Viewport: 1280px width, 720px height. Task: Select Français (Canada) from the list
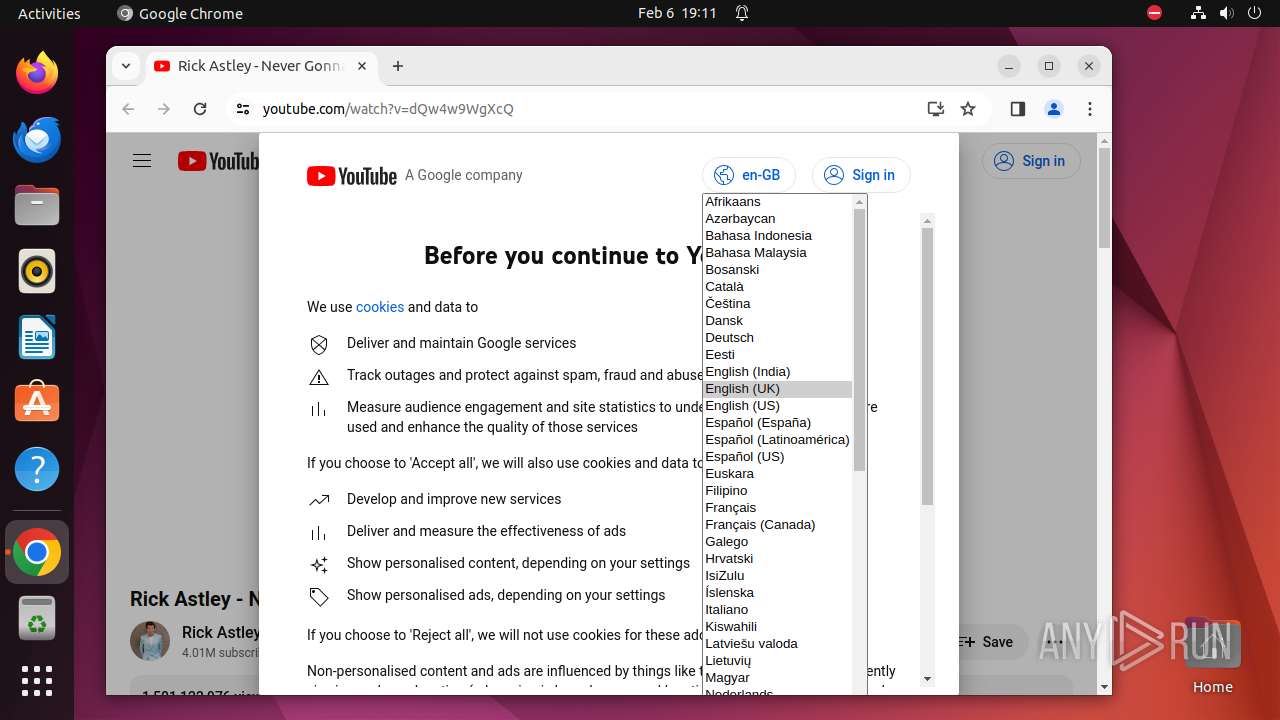coord(778,525)
